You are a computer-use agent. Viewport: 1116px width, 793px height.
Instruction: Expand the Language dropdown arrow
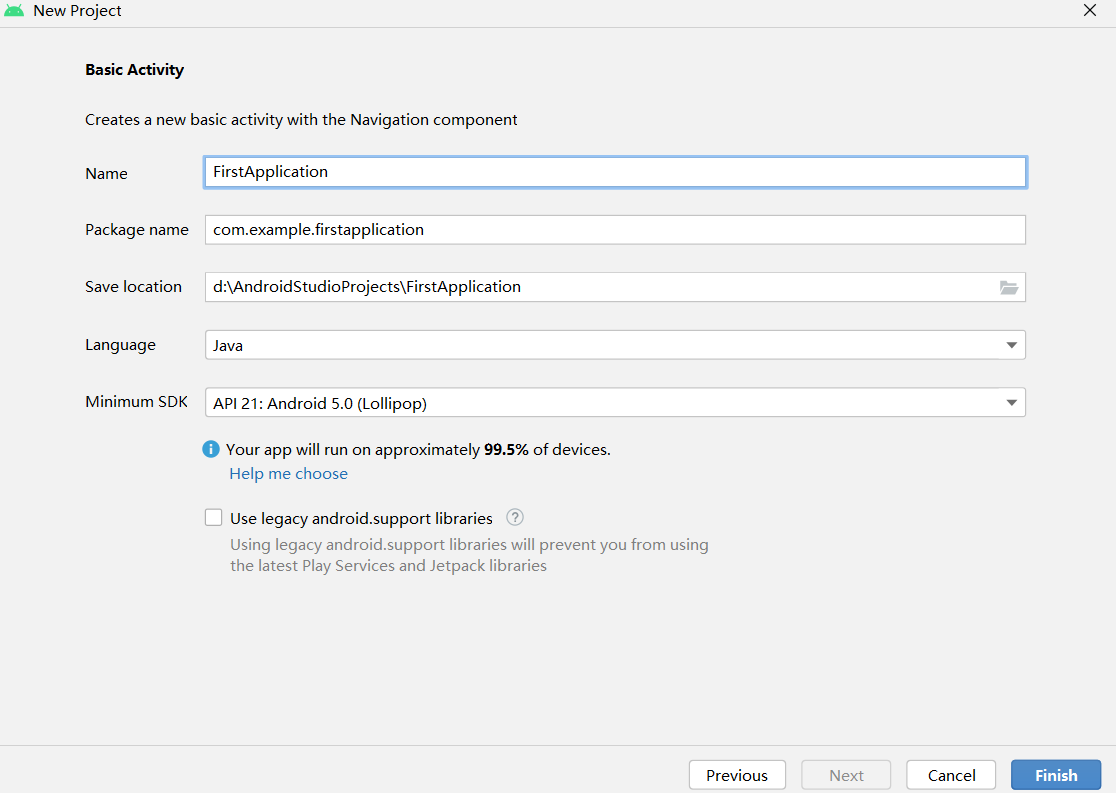click(1011, 346)
